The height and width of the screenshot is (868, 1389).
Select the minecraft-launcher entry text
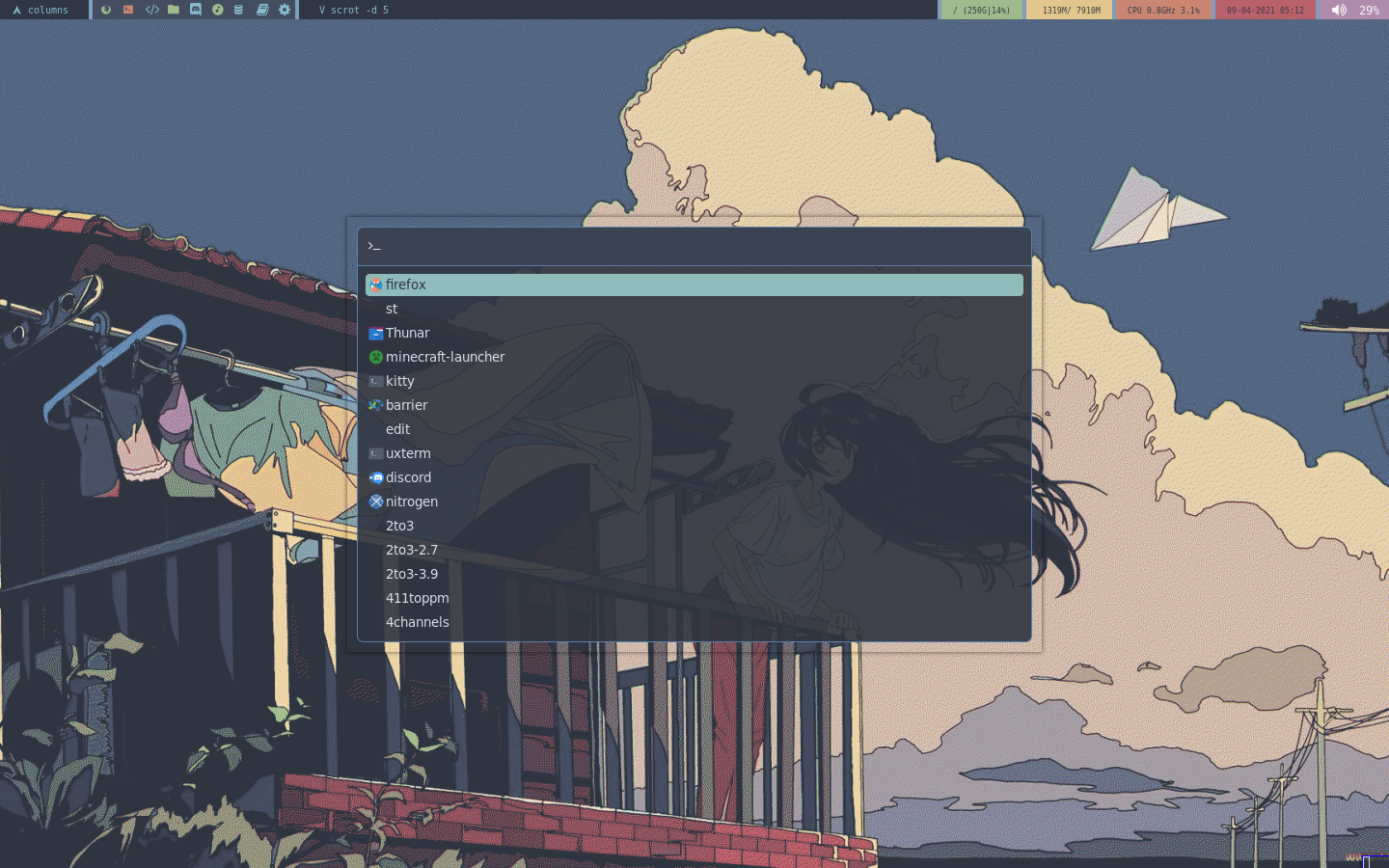pos(445,357)
